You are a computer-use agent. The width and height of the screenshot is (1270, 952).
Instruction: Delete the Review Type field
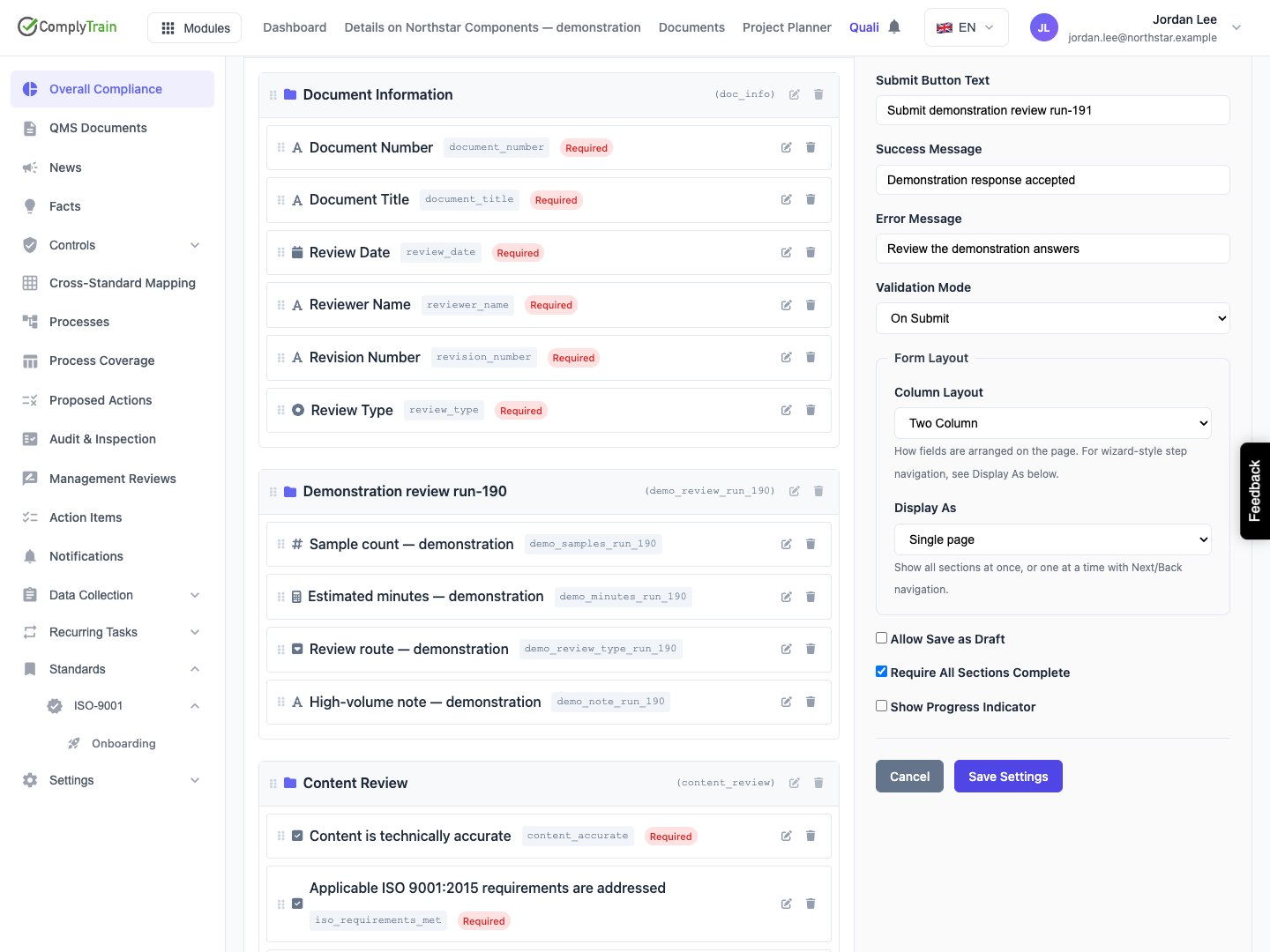[811, 410]
